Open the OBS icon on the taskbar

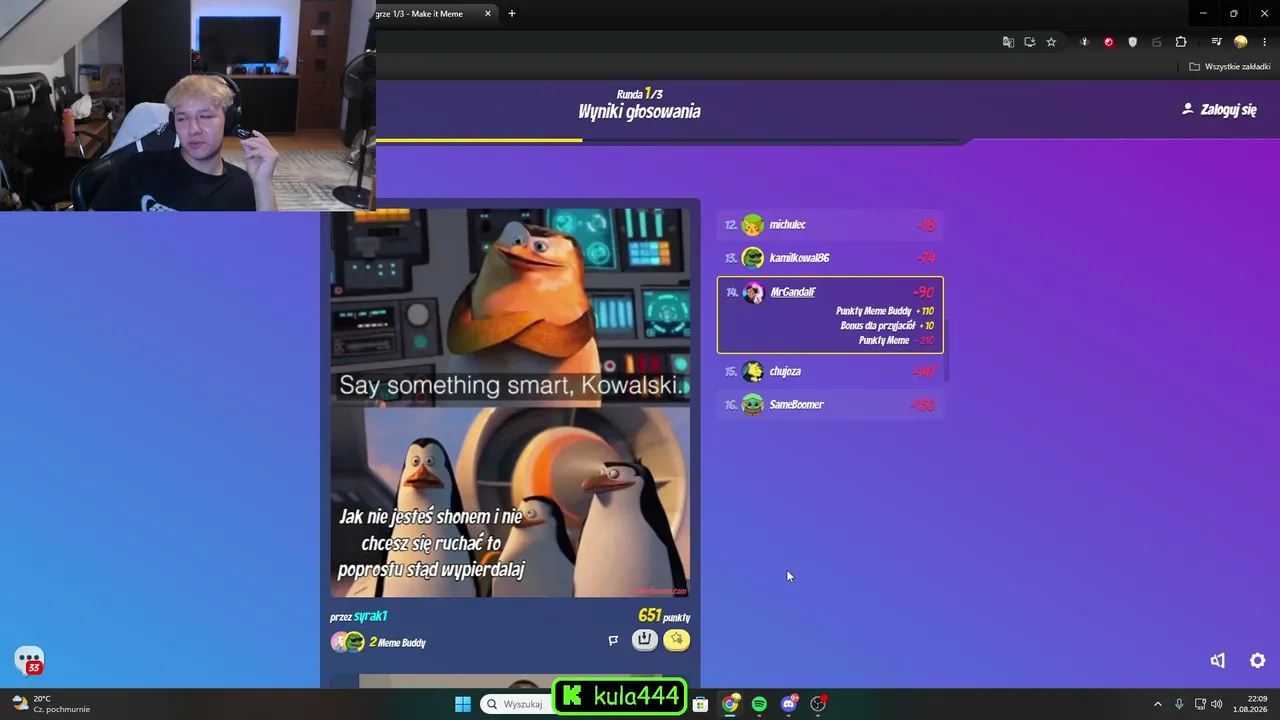(x=818, y=704)
